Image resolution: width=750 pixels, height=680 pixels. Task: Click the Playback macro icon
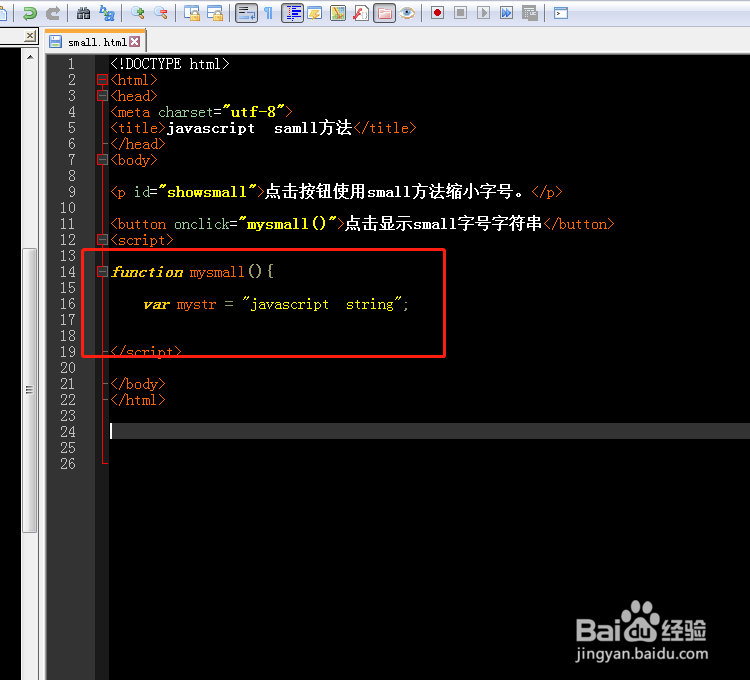tap(483, 13)
